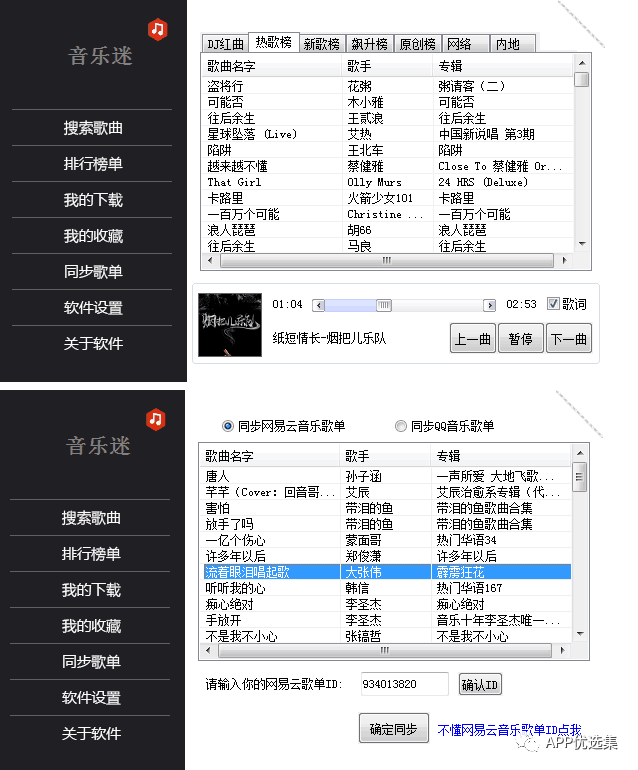Click the playback progress slider thumb
This screenshot has height=770, width=638.
384,305
